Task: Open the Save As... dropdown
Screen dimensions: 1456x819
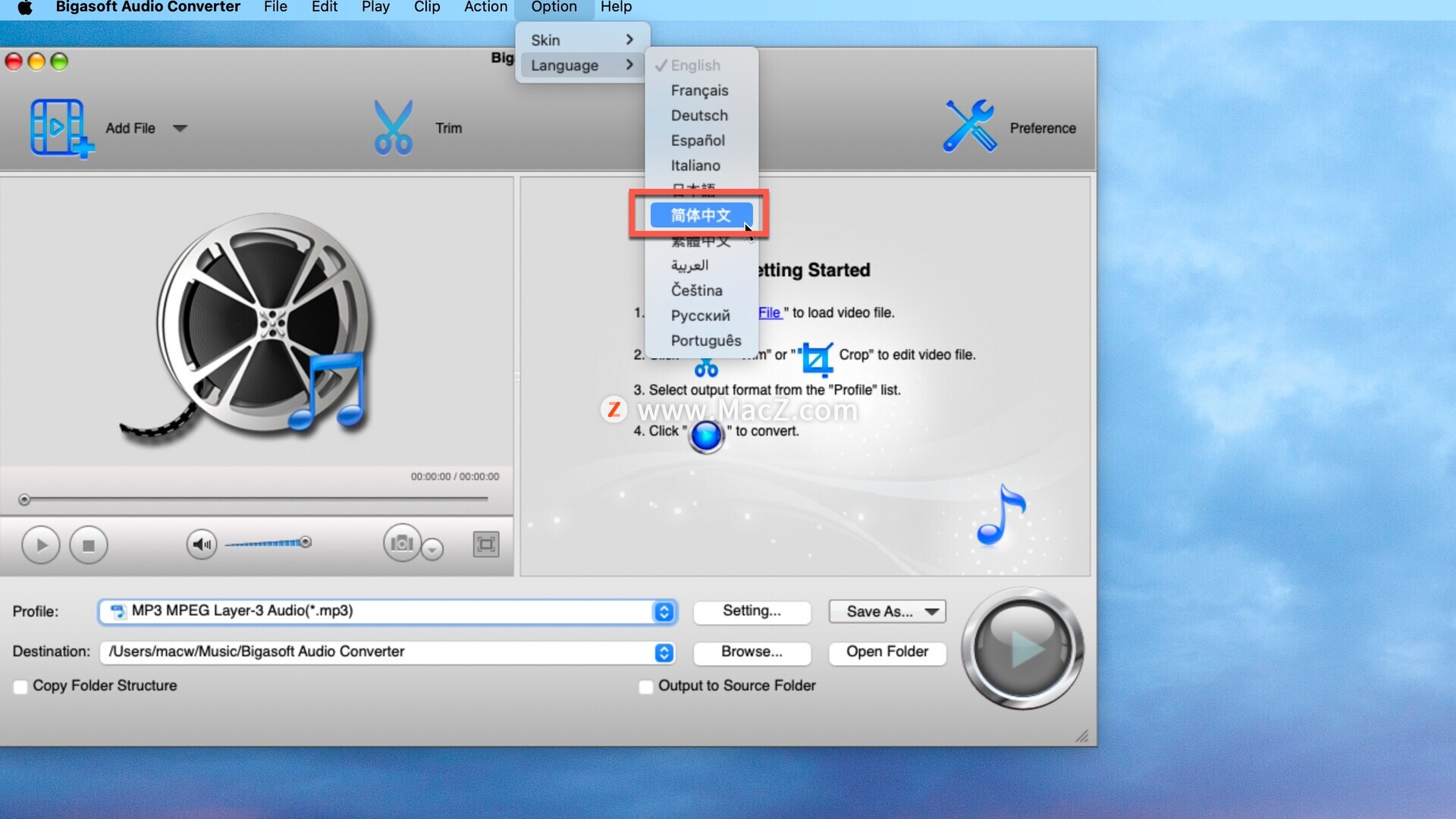Action: pyautogui.click(x=887, y=611)
